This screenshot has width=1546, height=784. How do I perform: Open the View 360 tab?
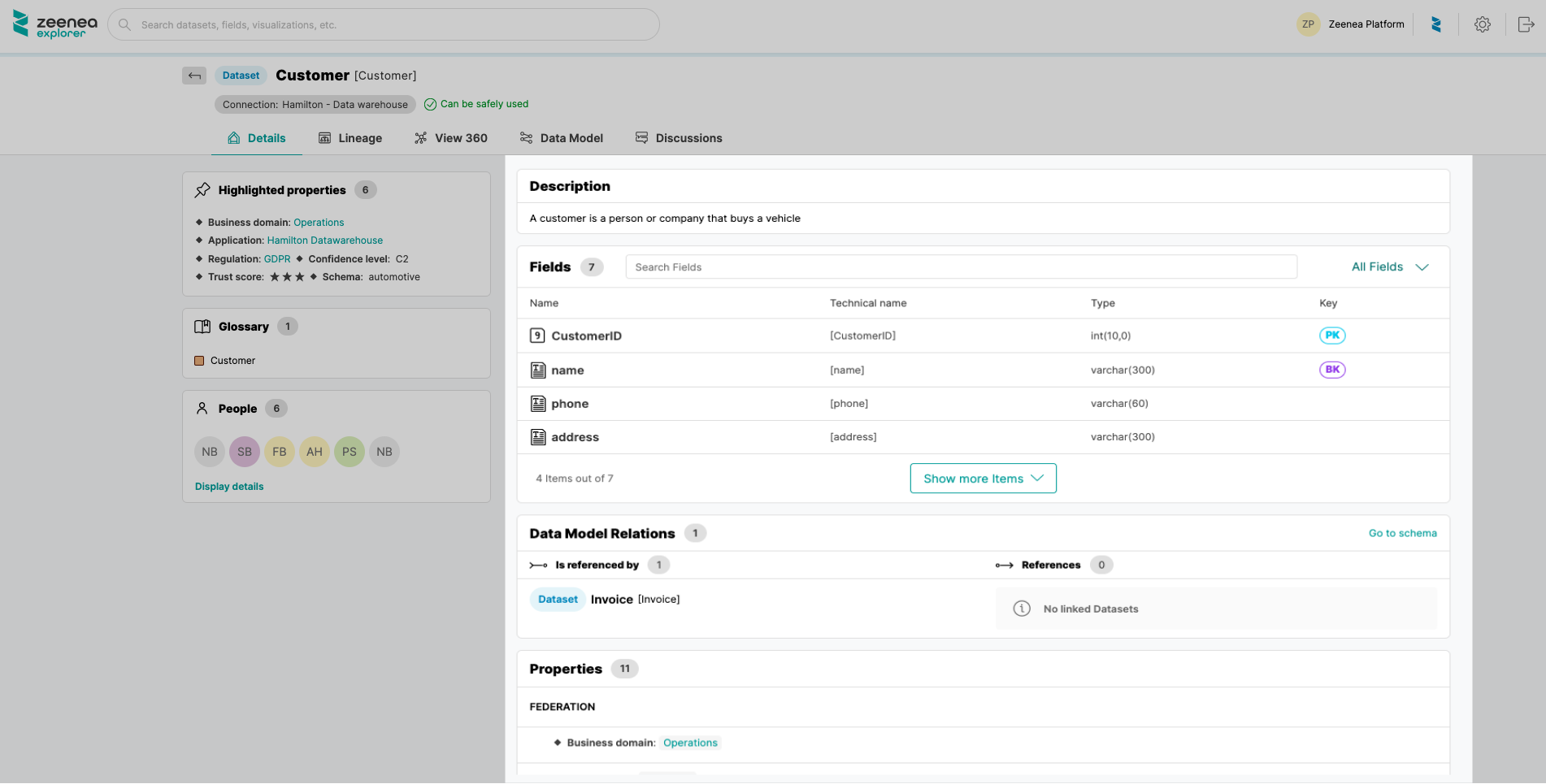click(x=451, y=138)
